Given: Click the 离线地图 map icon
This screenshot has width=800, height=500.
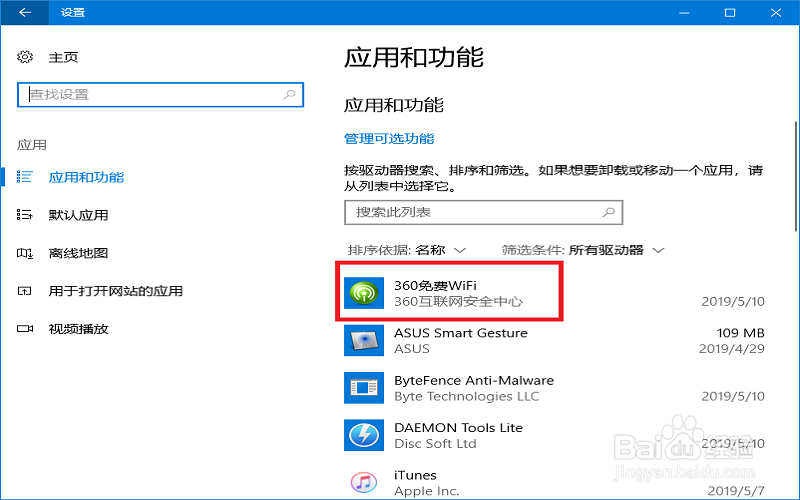Looking at the screenshot, I should click(24, 253).
